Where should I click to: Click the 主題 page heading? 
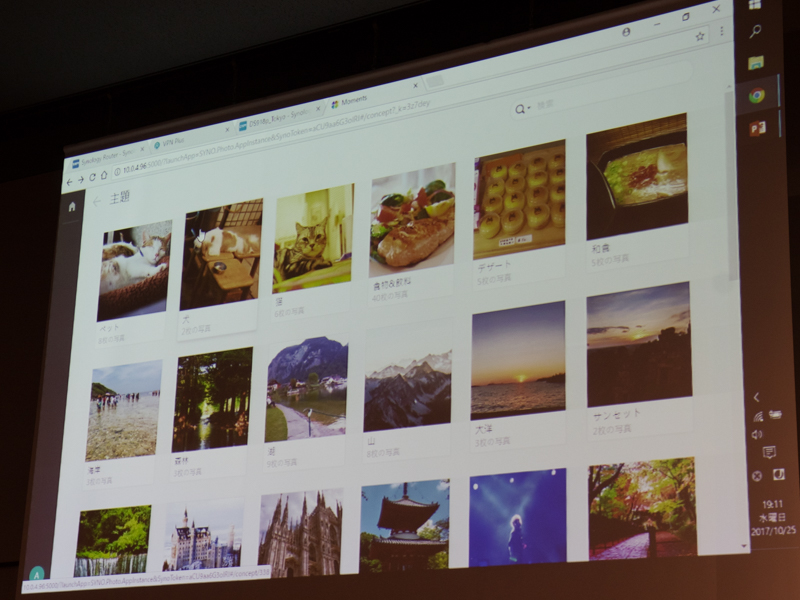click(x=120, y=197)
